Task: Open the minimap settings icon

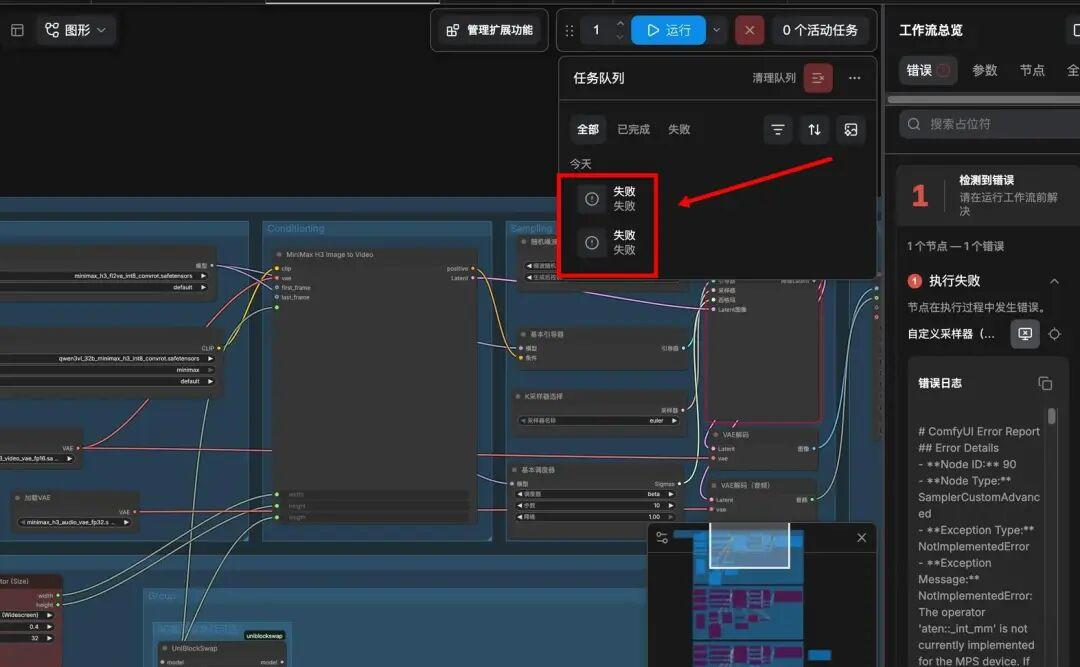Action: pyautogui.click(x=662, y=537)
